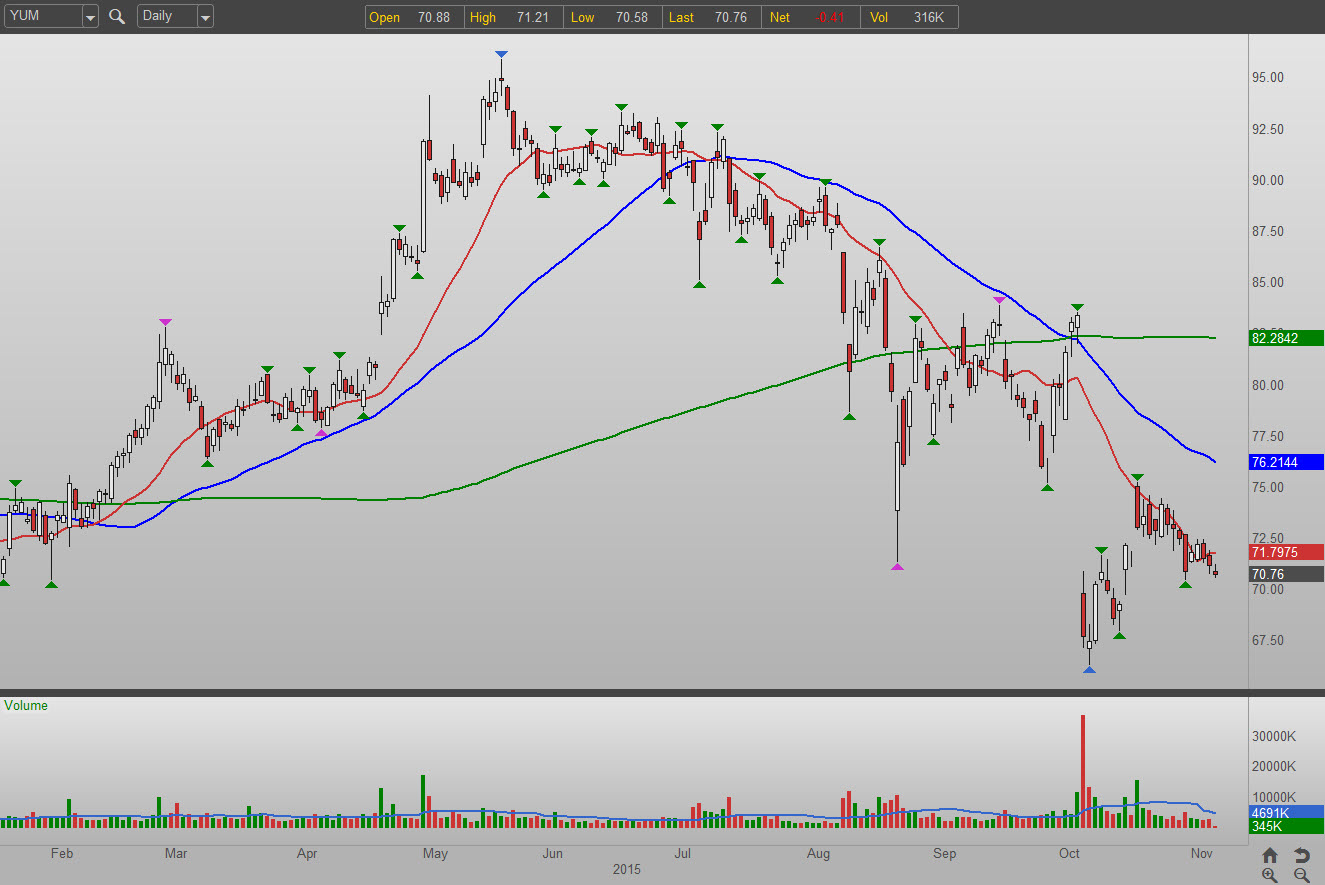Zoom in using the plus magnifier
1325x885 pixels.
coord(1270,875)
